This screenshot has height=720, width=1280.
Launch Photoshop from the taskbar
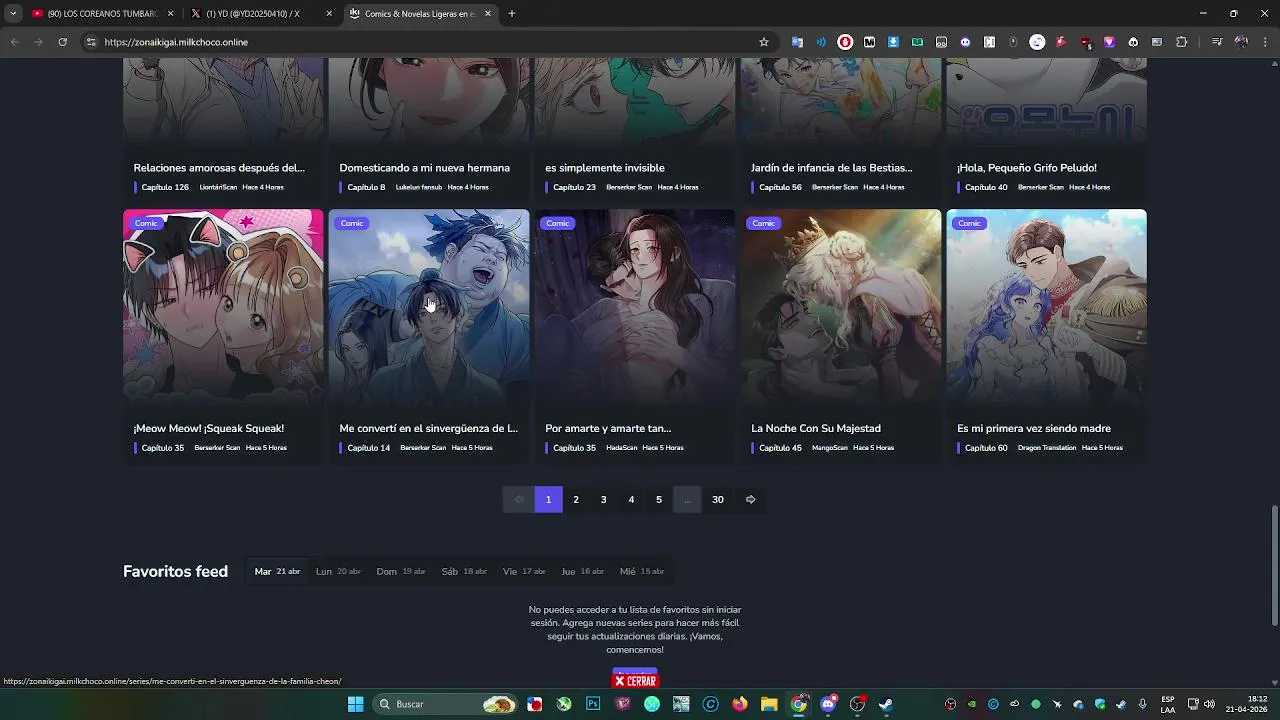tap(593, 704)
